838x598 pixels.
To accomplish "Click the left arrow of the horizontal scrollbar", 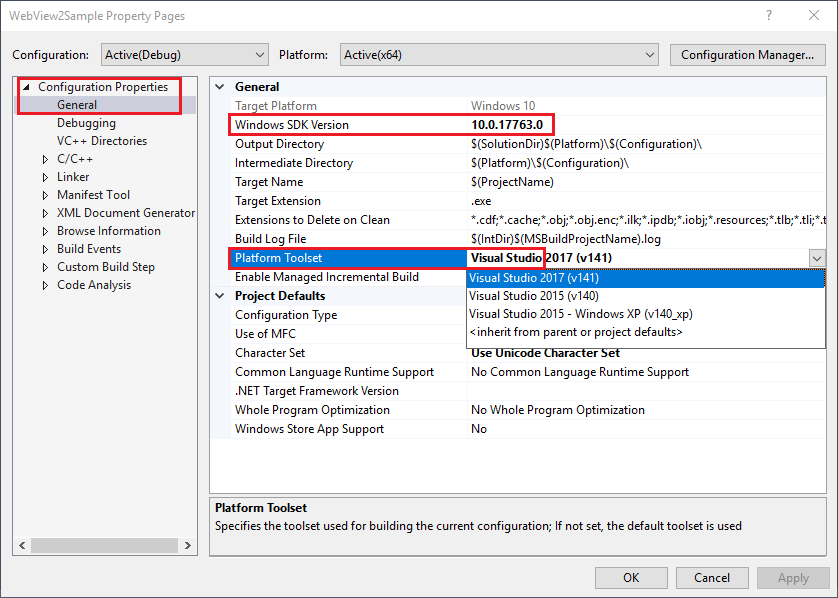I will pos(22,545).
